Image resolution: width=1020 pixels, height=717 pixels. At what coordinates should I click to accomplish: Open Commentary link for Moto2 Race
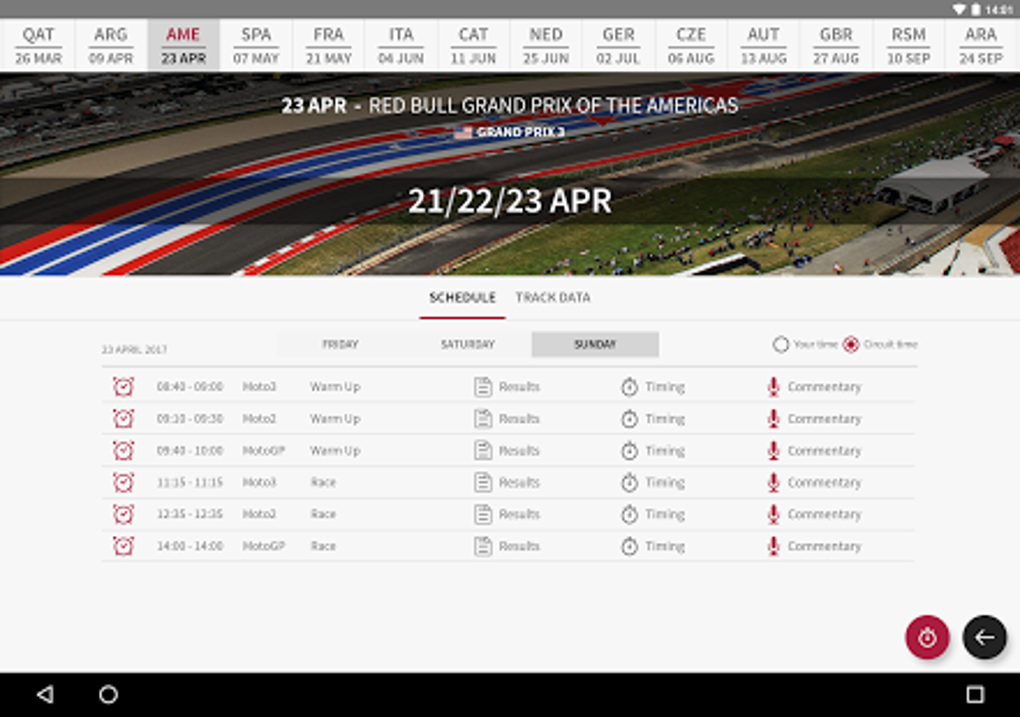824,514
